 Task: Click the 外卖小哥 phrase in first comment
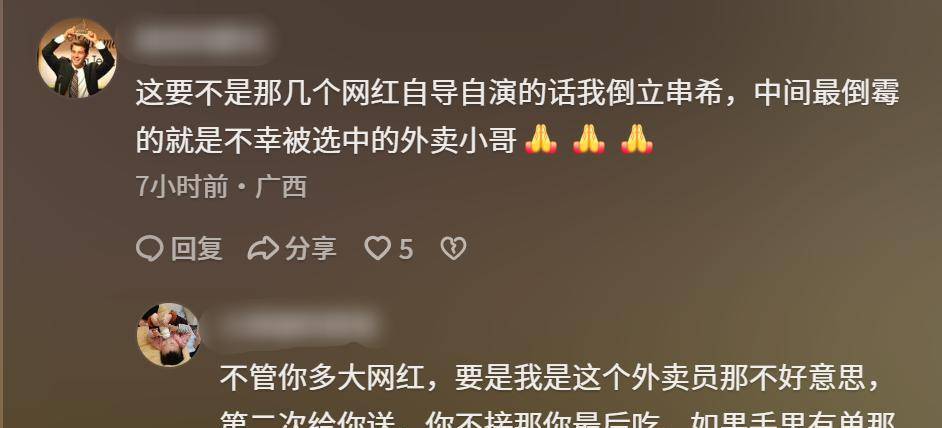click(x=459, y=141)
